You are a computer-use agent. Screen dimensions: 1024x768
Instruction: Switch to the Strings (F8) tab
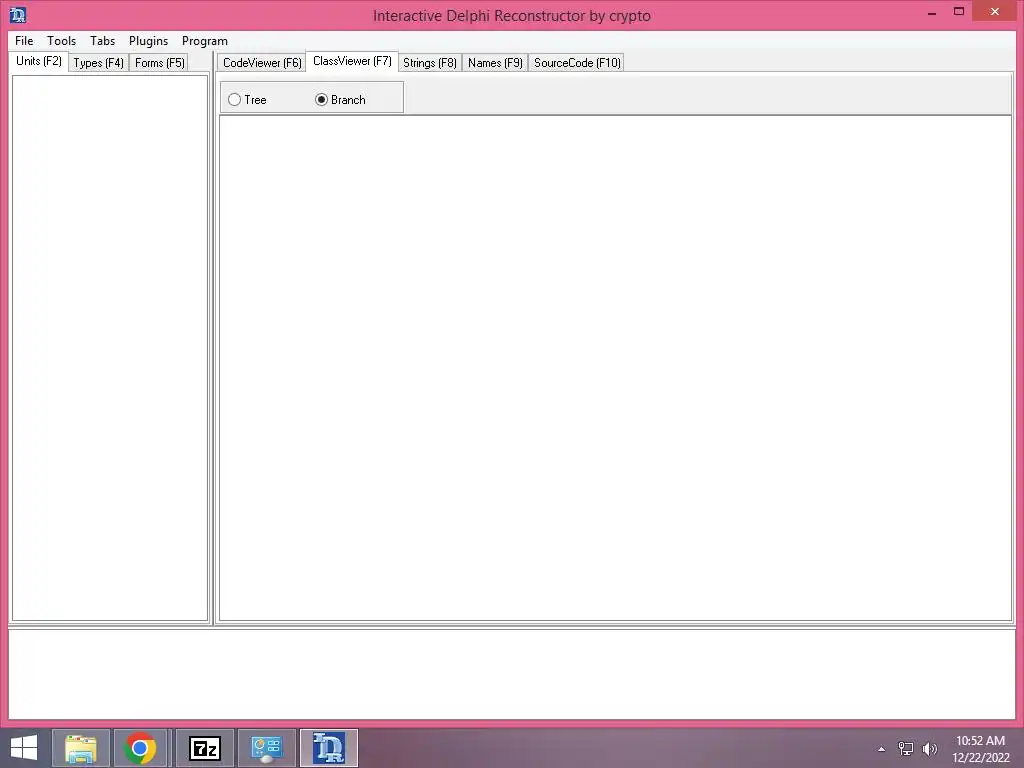click(430, 63)
